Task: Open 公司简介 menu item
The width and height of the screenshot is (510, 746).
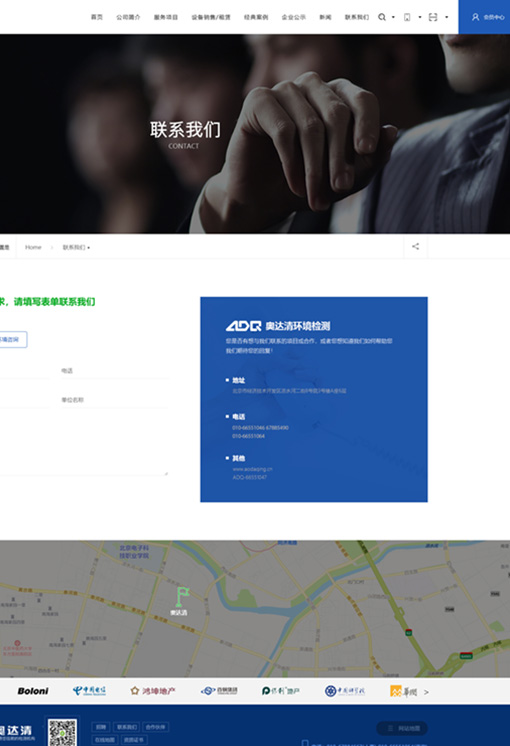Action: tap(128, 17)
